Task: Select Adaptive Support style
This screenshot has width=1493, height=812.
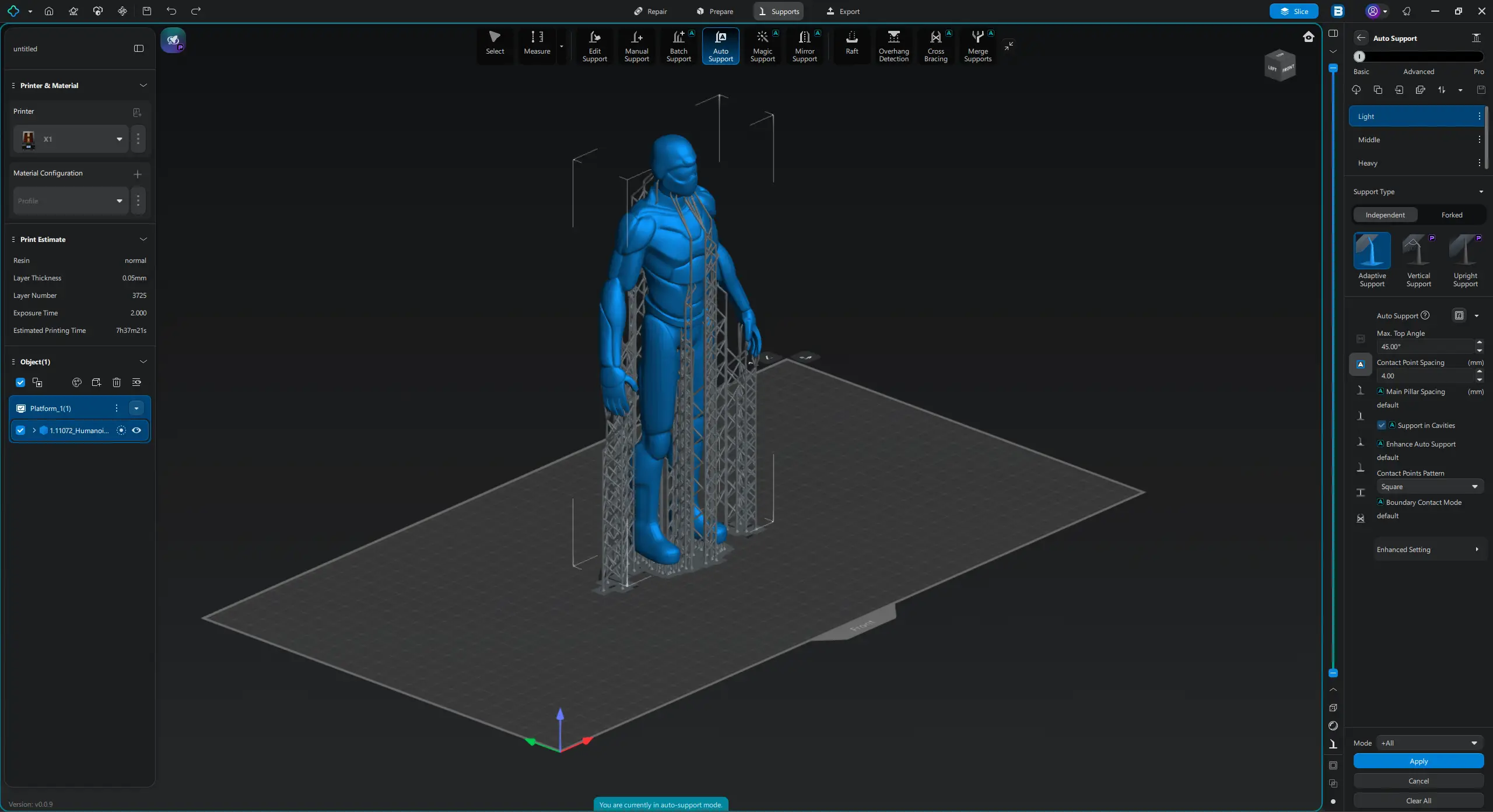Action: point(1372,261)
